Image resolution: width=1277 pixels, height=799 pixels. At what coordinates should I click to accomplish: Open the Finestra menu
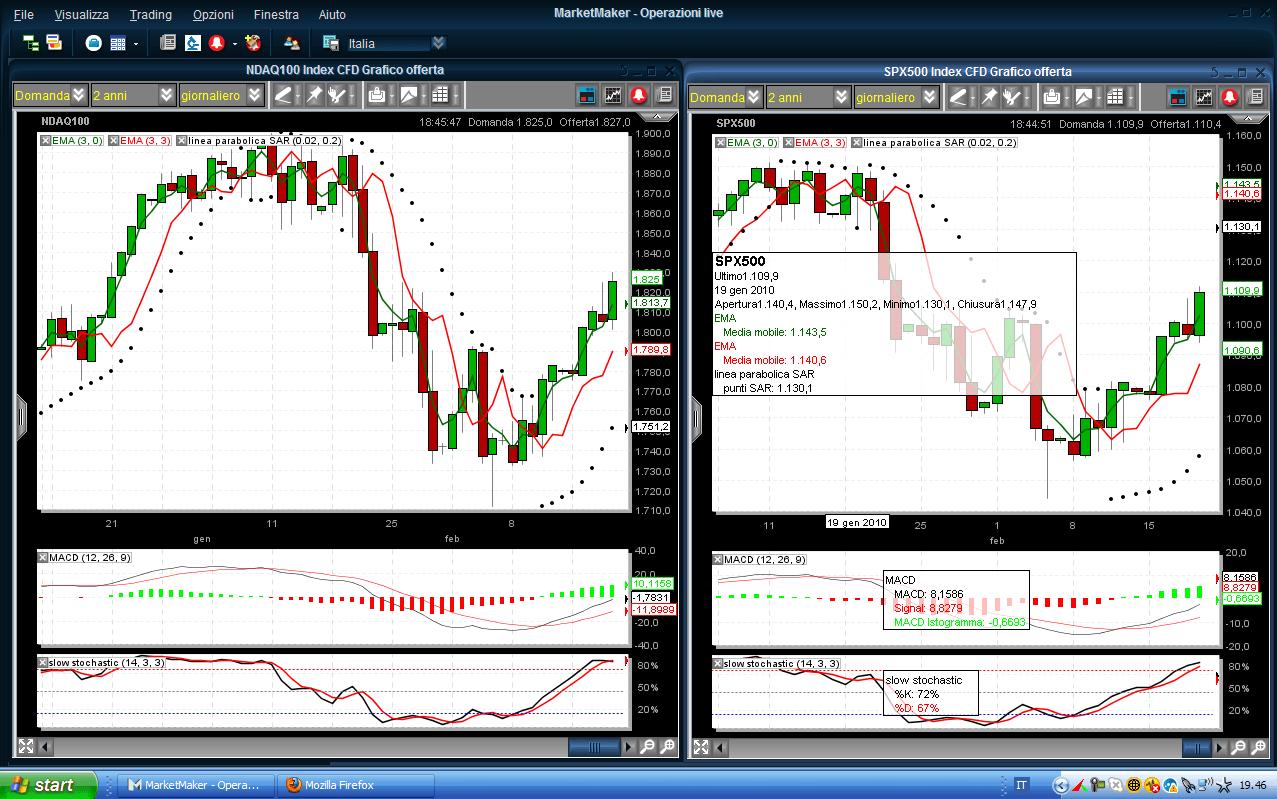[x=276, y=15]
